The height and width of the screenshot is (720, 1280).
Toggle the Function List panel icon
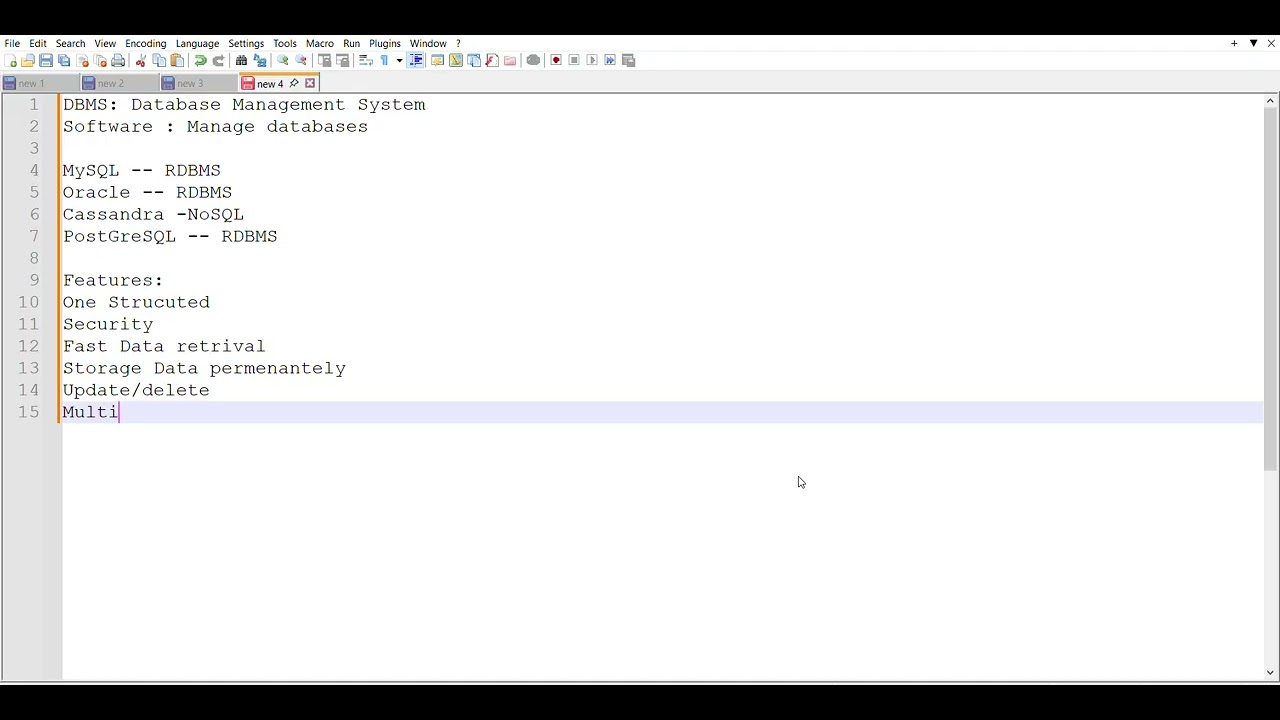click(x=492, y=60)
